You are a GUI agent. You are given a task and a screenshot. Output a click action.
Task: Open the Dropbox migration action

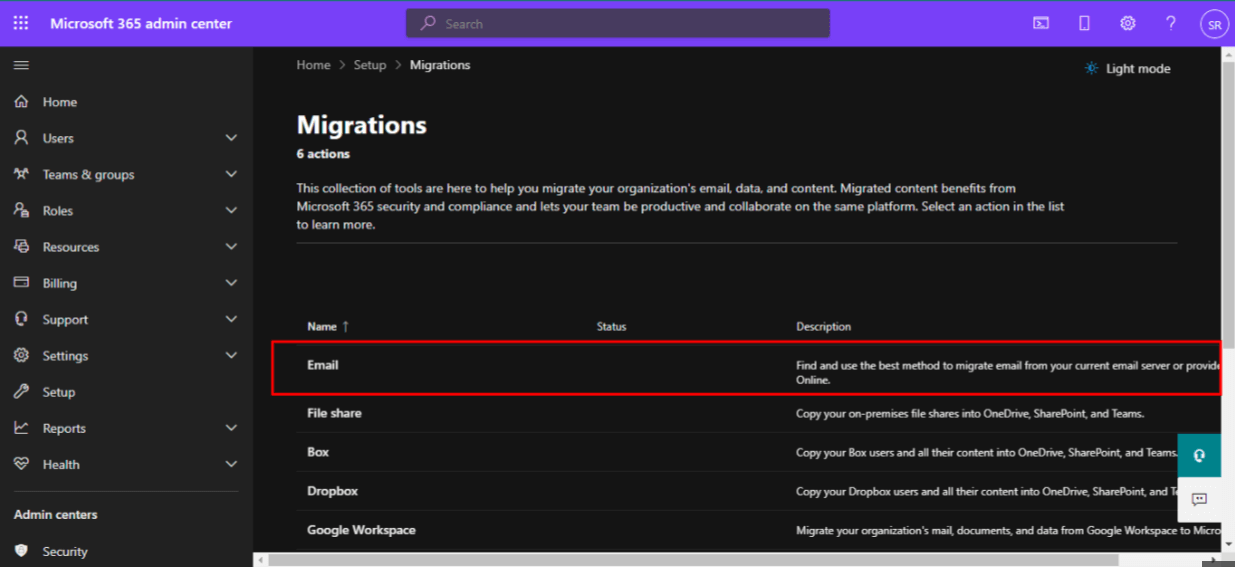point(332,491)
